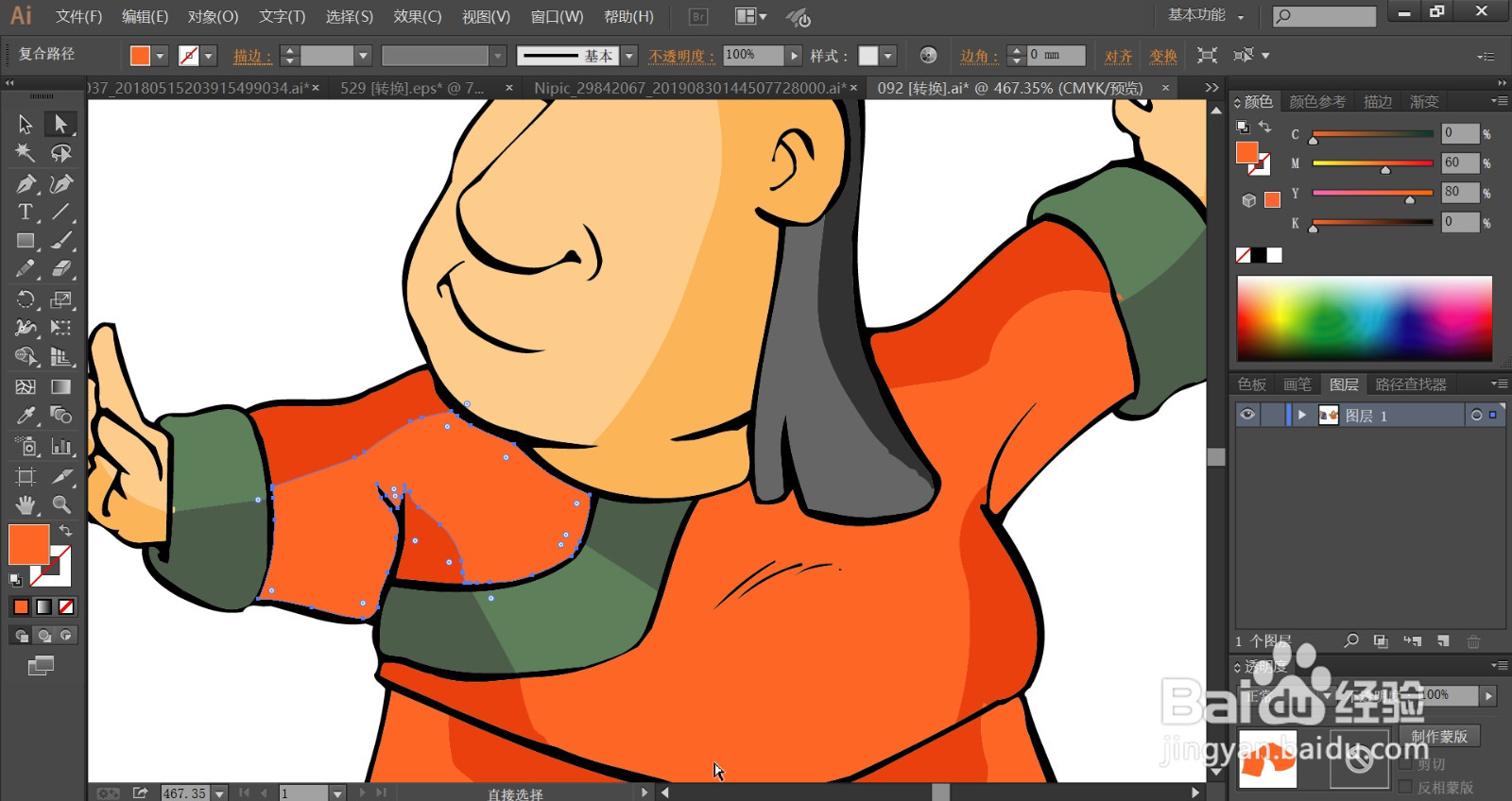Select the Magic Wand tool
This screenshot has height=801, width=1512.
[26, 153]
